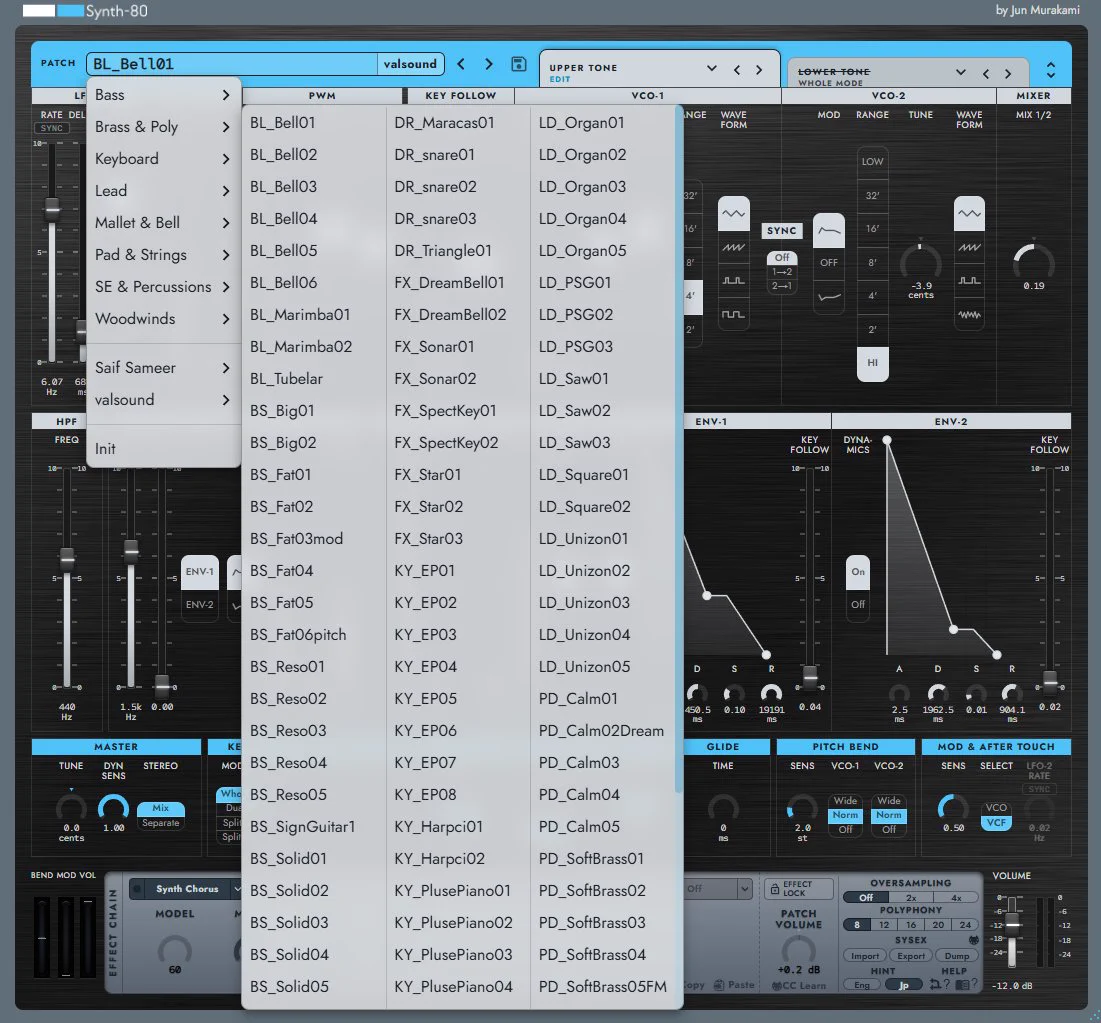Select the pulse waveform for VCO-2

pos(969,281)
